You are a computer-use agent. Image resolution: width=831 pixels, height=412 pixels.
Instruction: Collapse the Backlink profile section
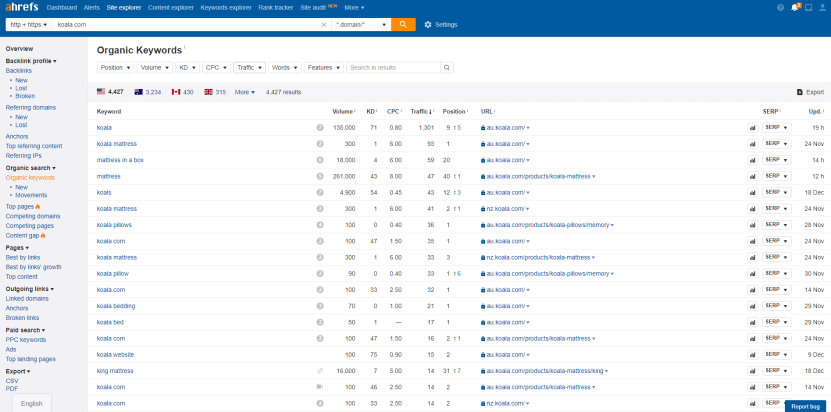coord(31,61)
